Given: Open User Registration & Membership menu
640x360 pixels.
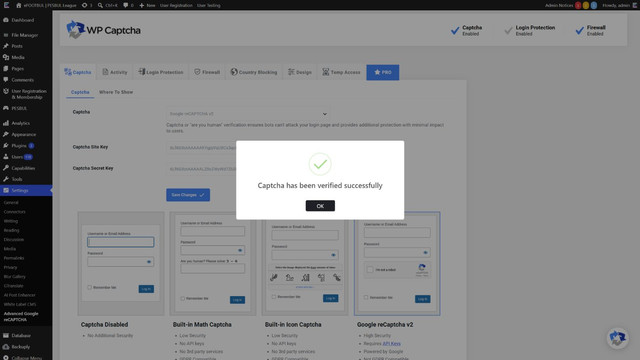Looking at the screenshot, I should (29, 94).
